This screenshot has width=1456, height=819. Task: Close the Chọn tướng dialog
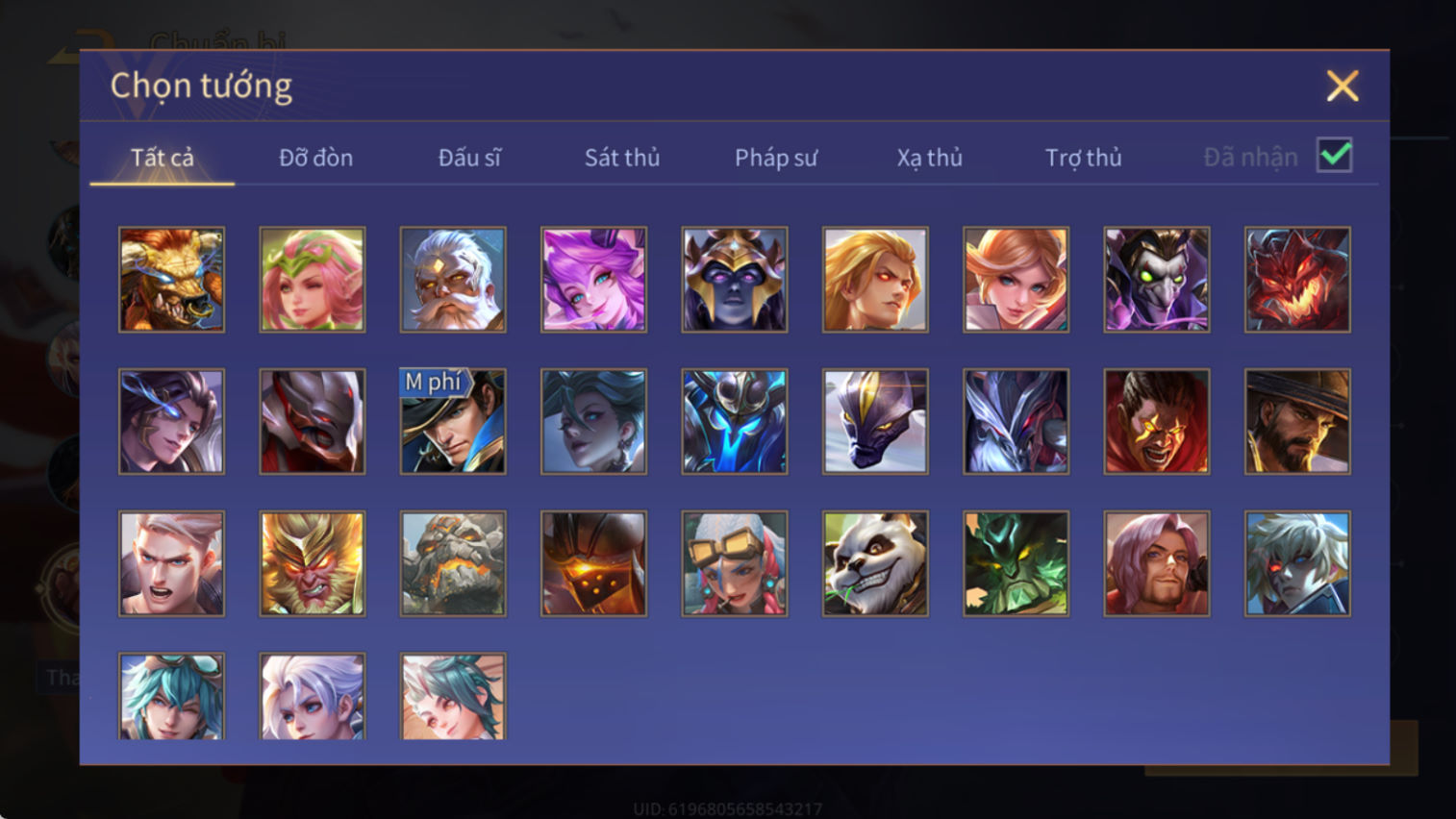coord(1343,87)
